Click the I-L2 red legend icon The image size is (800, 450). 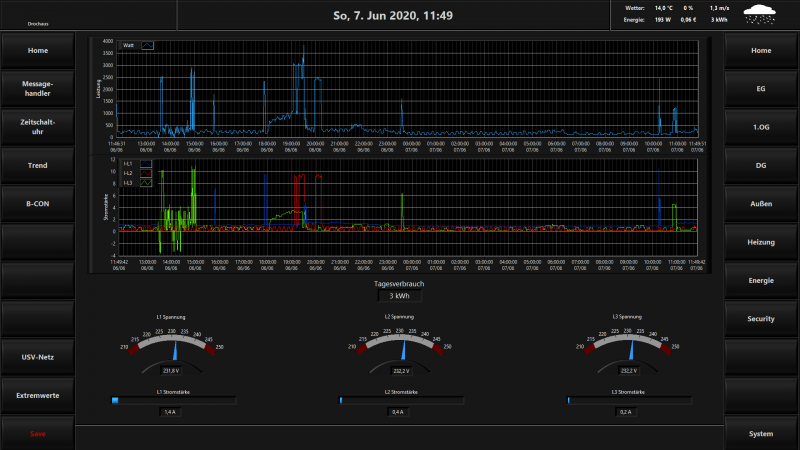point(146,173)
